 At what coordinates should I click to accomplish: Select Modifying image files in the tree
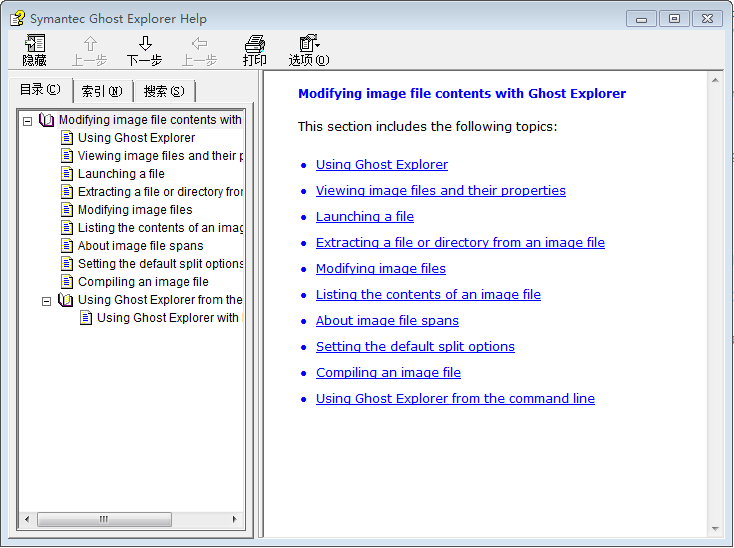pyautogui.click(x=135, y=210)
